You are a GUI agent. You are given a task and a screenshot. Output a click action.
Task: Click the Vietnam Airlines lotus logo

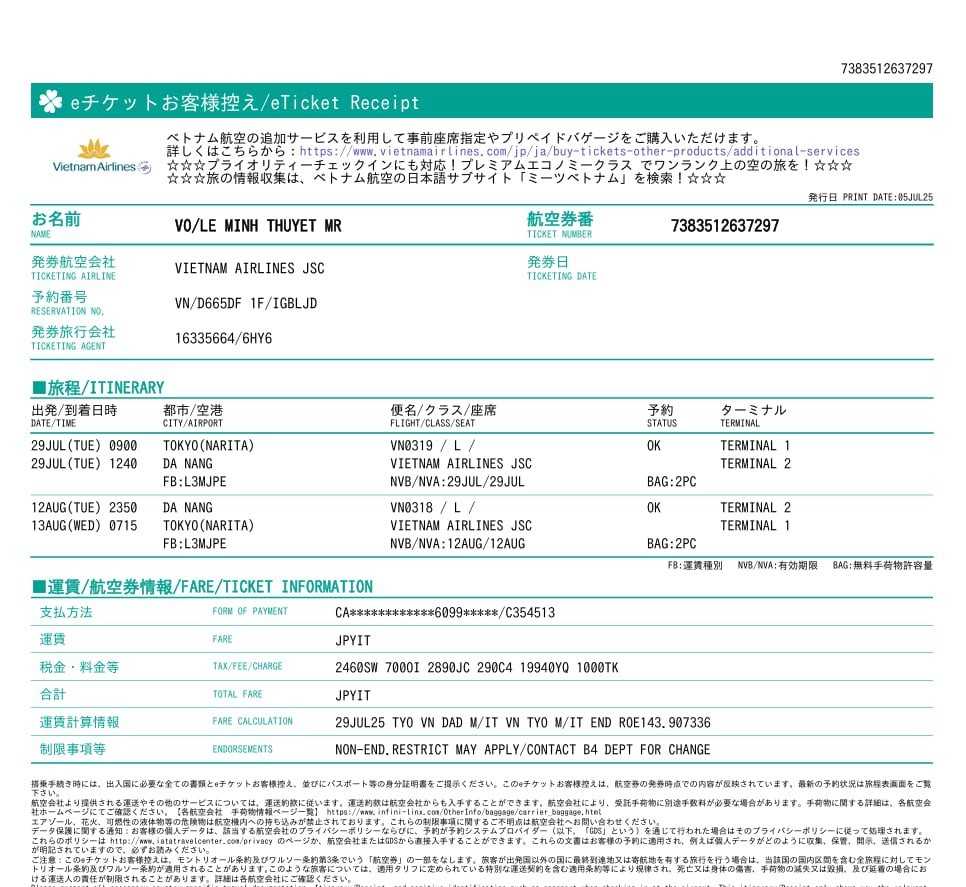pyautogui.click(x=94, y=150)
